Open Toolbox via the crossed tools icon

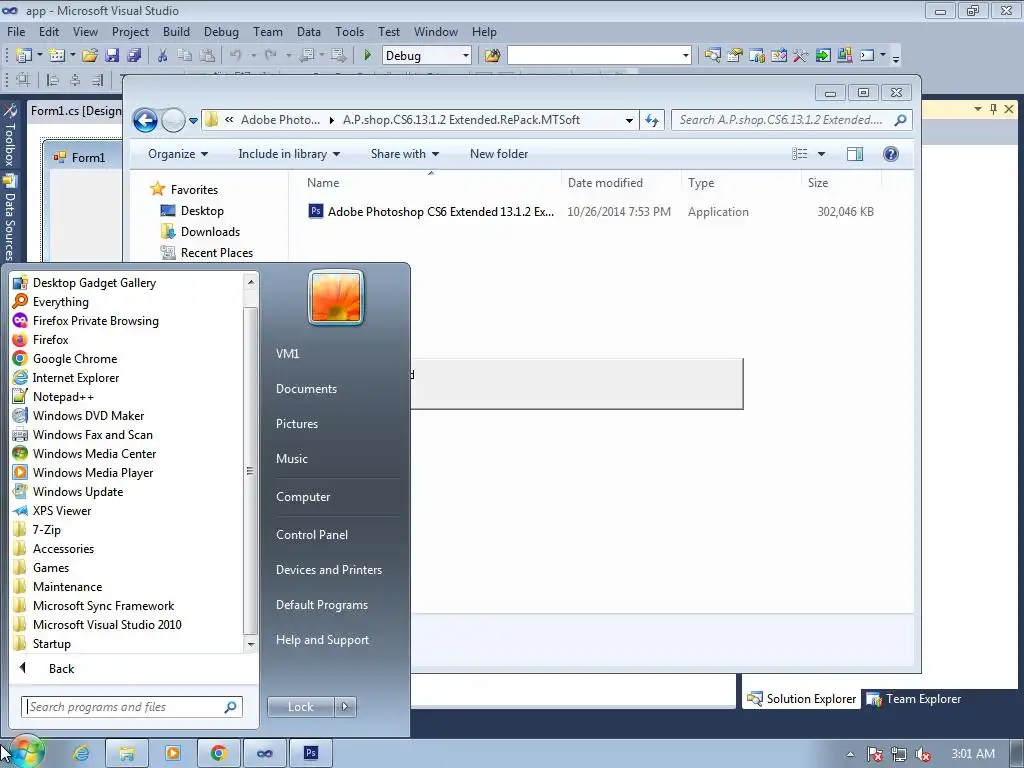point(801,56)
